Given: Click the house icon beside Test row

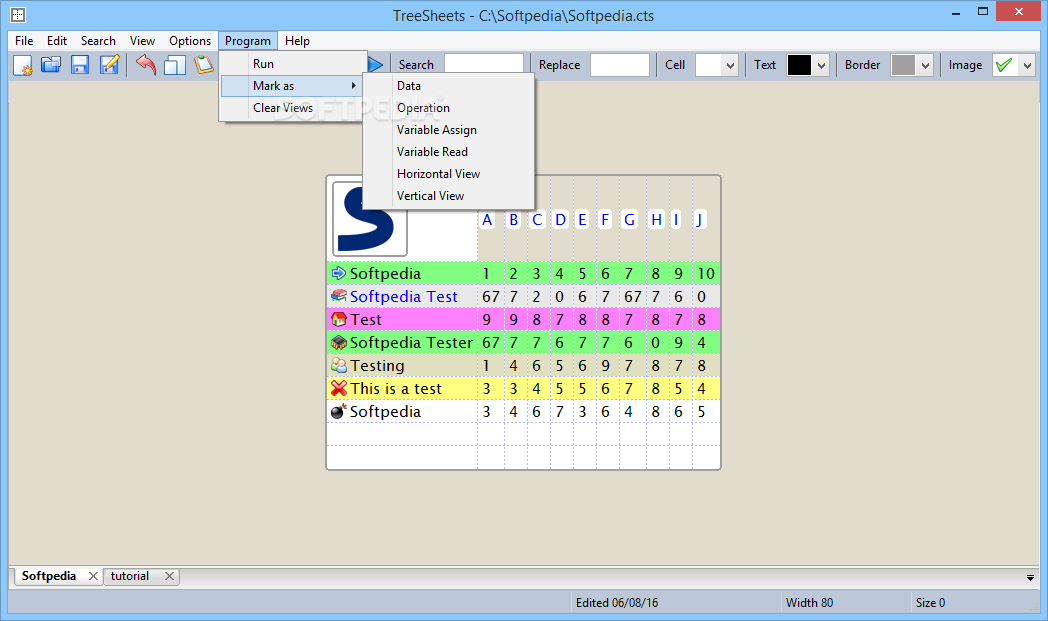Looking at the screenshot, I should 339,319.
